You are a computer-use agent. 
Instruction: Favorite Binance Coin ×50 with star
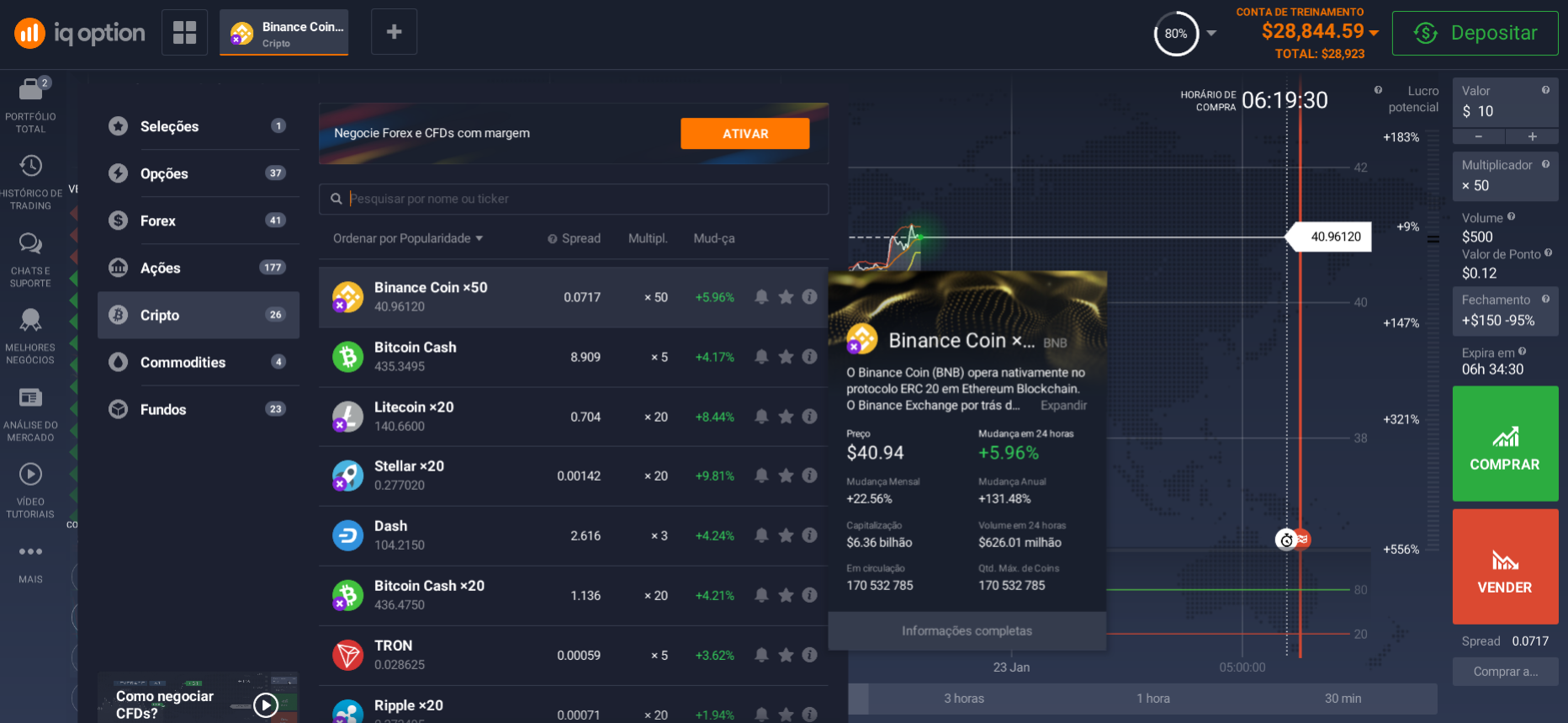coord(786,297)
